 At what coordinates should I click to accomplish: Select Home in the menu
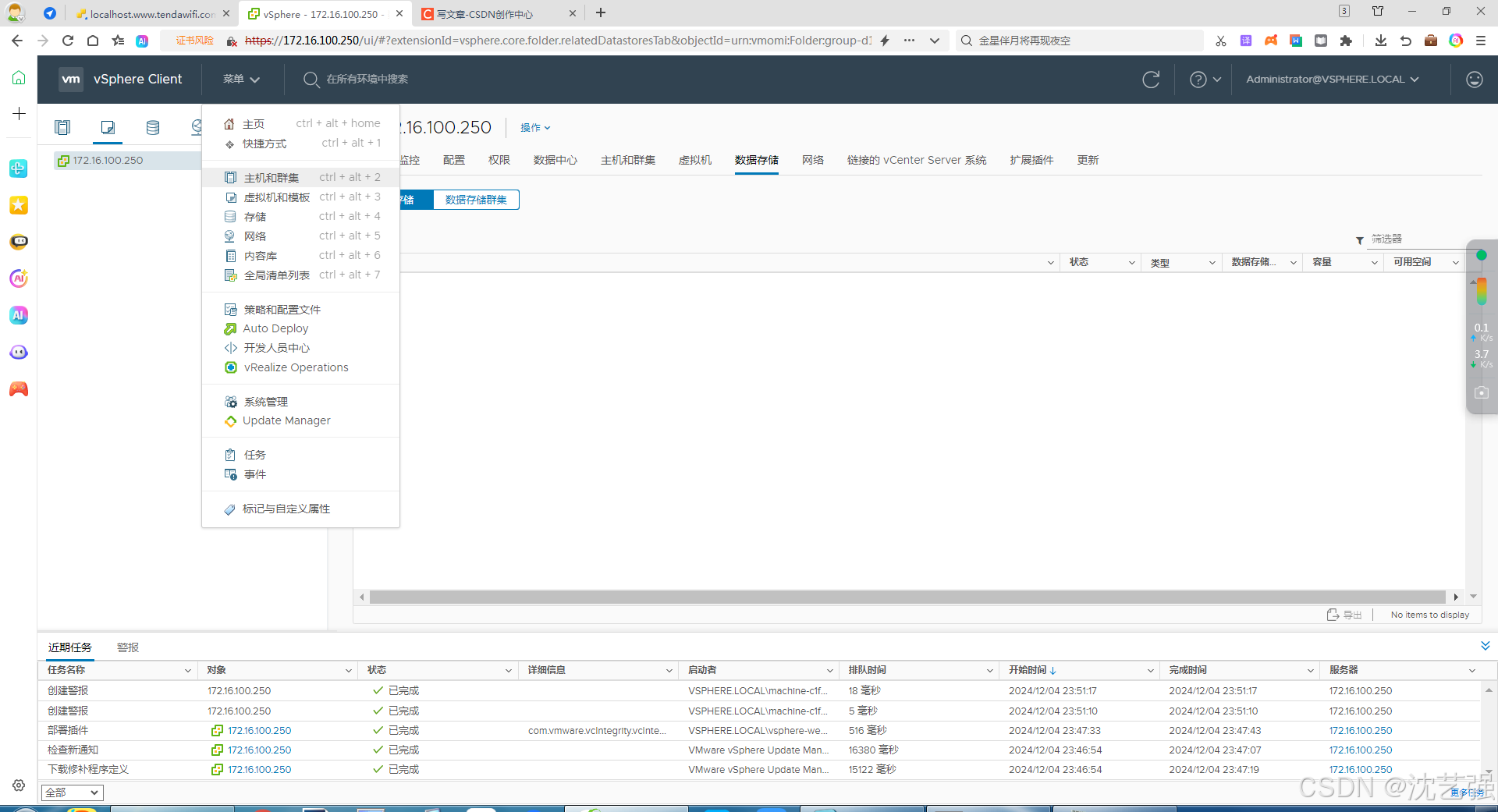coord(300,124)
